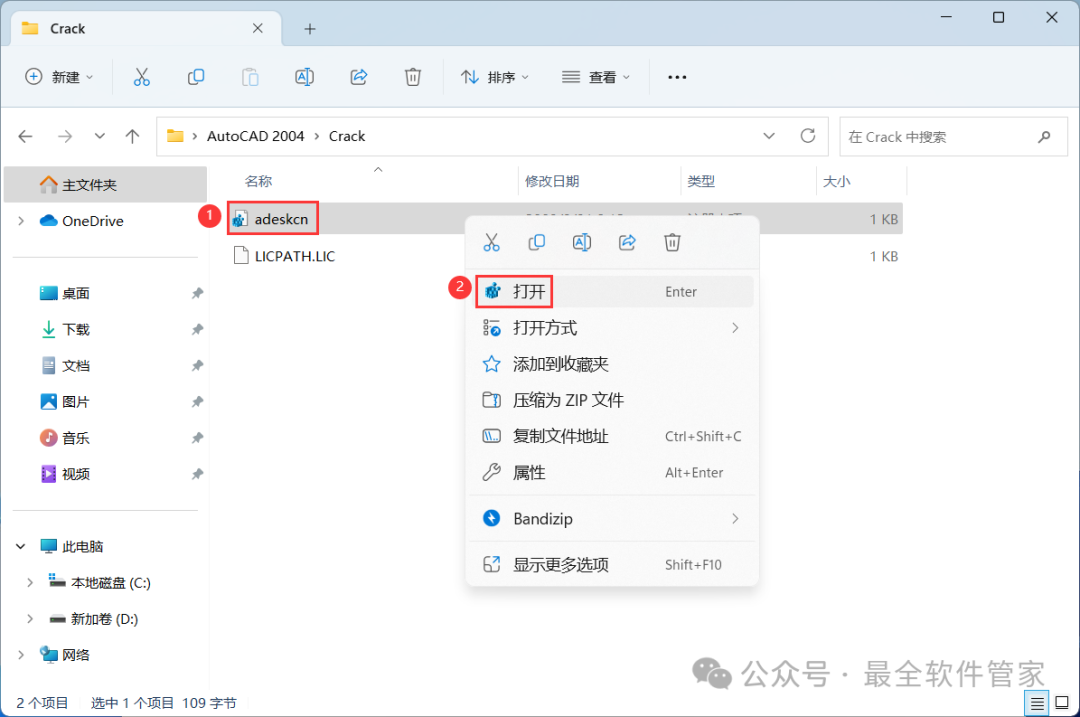This screenshot has width=1080, height=717.
Task: Select 添加到收藏夹 in the context menu
Action: pos(612,364)
